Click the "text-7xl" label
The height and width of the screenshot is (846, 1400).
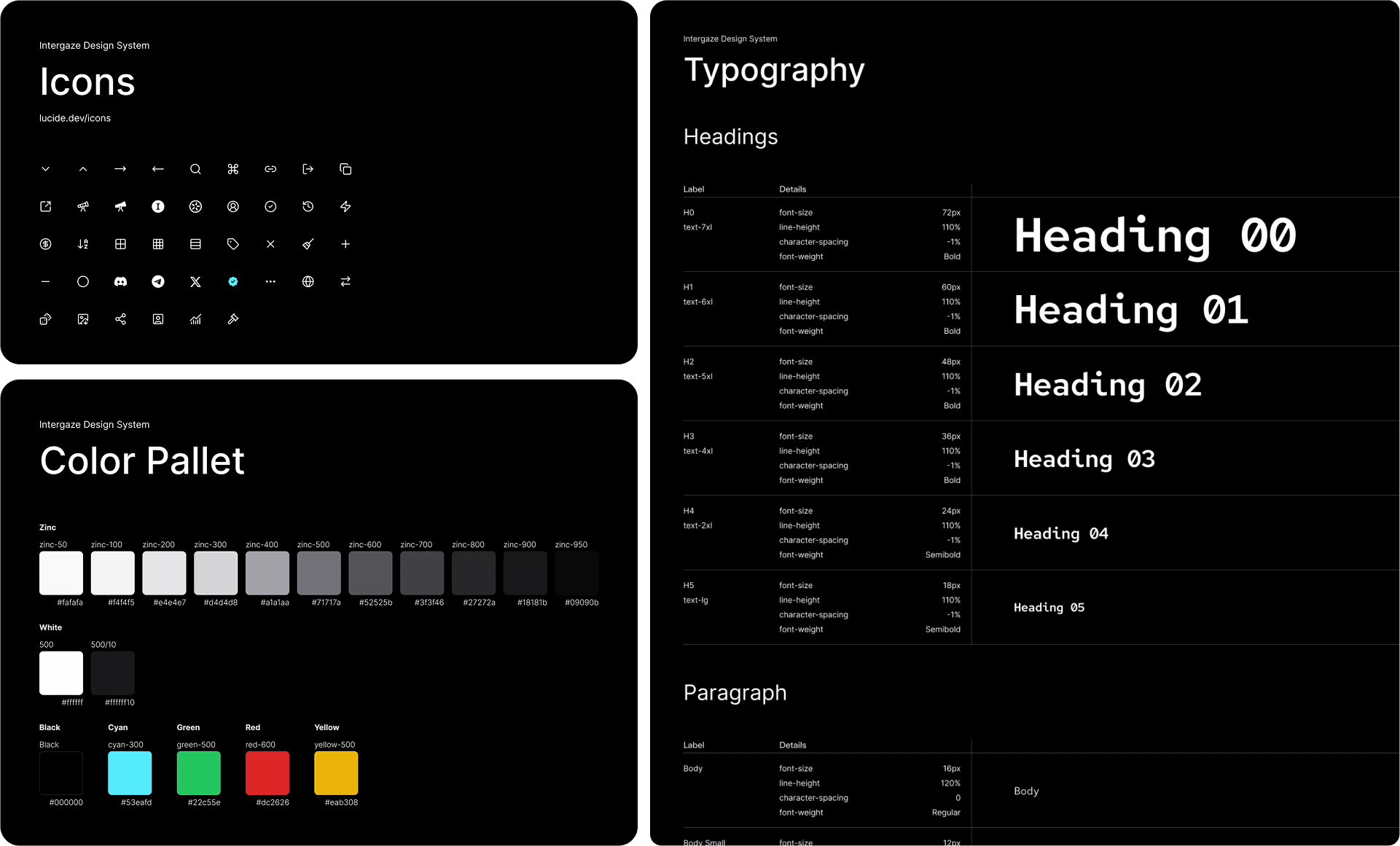tap(697, 227)
